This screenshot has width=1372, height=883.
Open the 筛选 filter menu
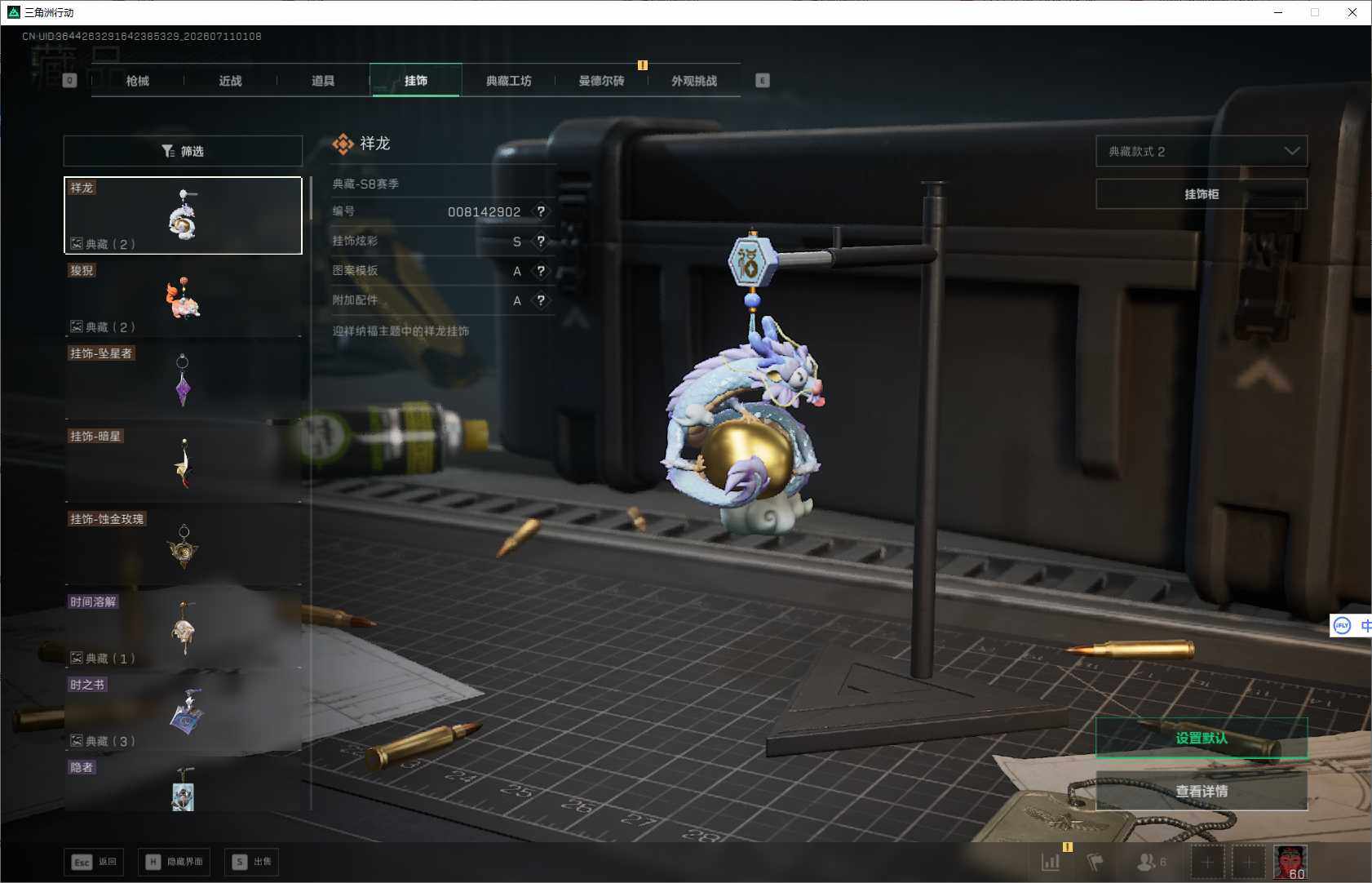click(183, 151)
